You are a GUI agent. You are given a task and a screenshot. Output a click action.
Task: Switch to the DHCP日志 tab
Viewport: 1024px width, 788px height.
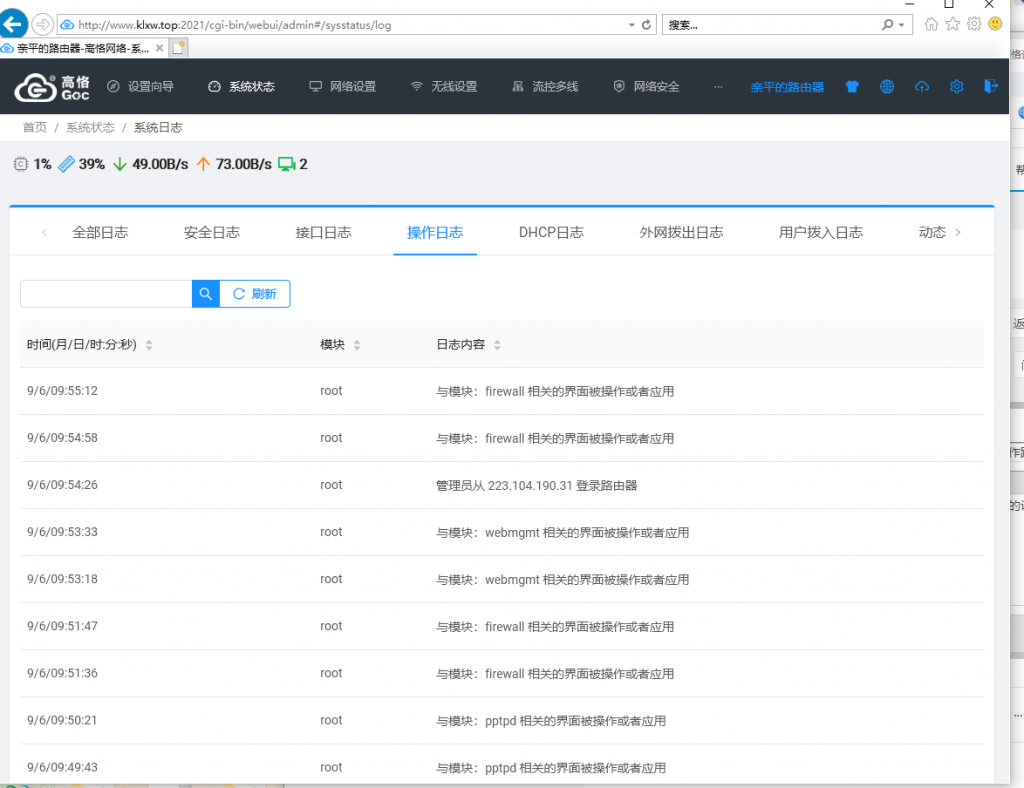(x=551, y=232)
